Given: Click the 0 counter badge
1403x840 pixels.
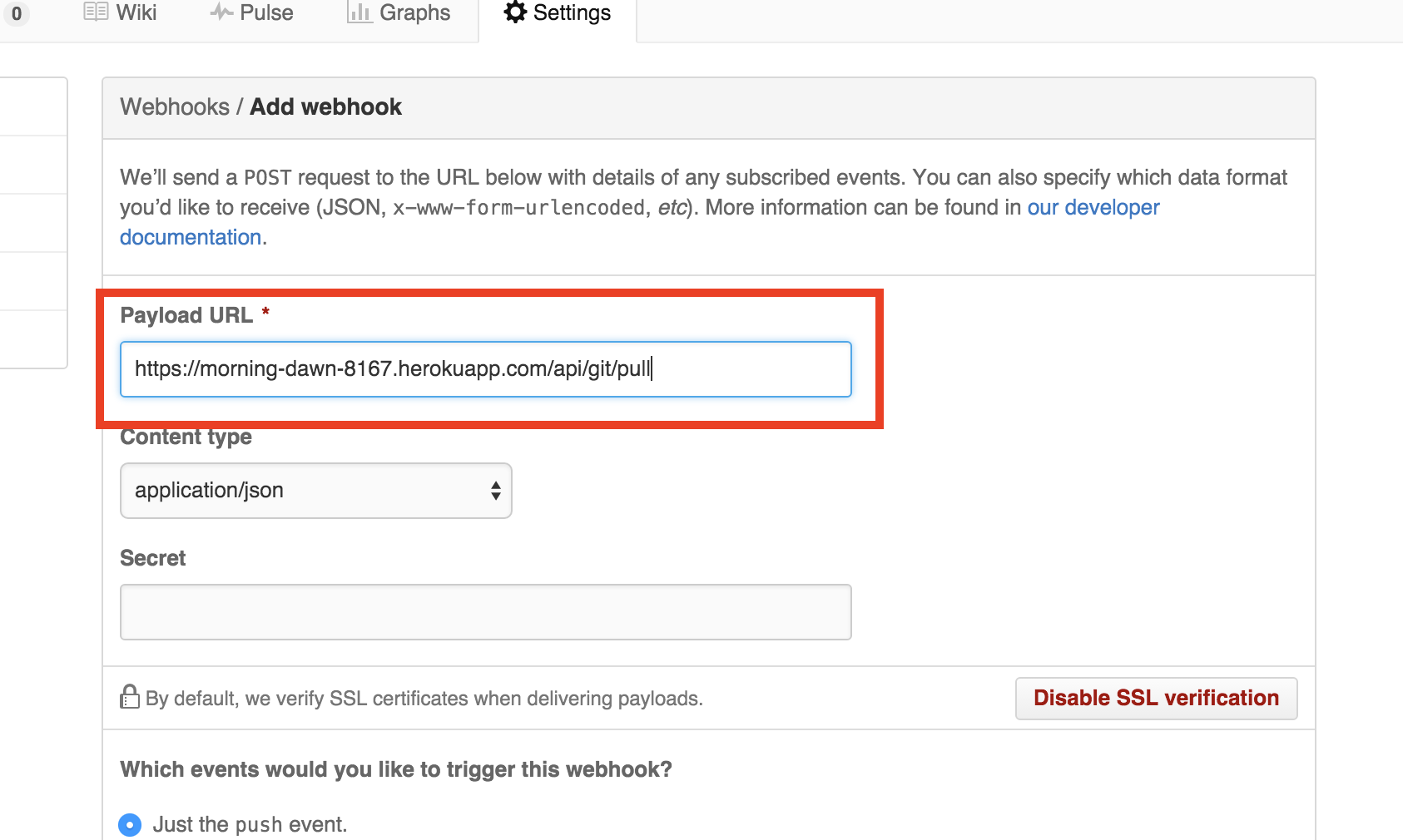Looking at the screenshot, I should (x=17, y=13).
